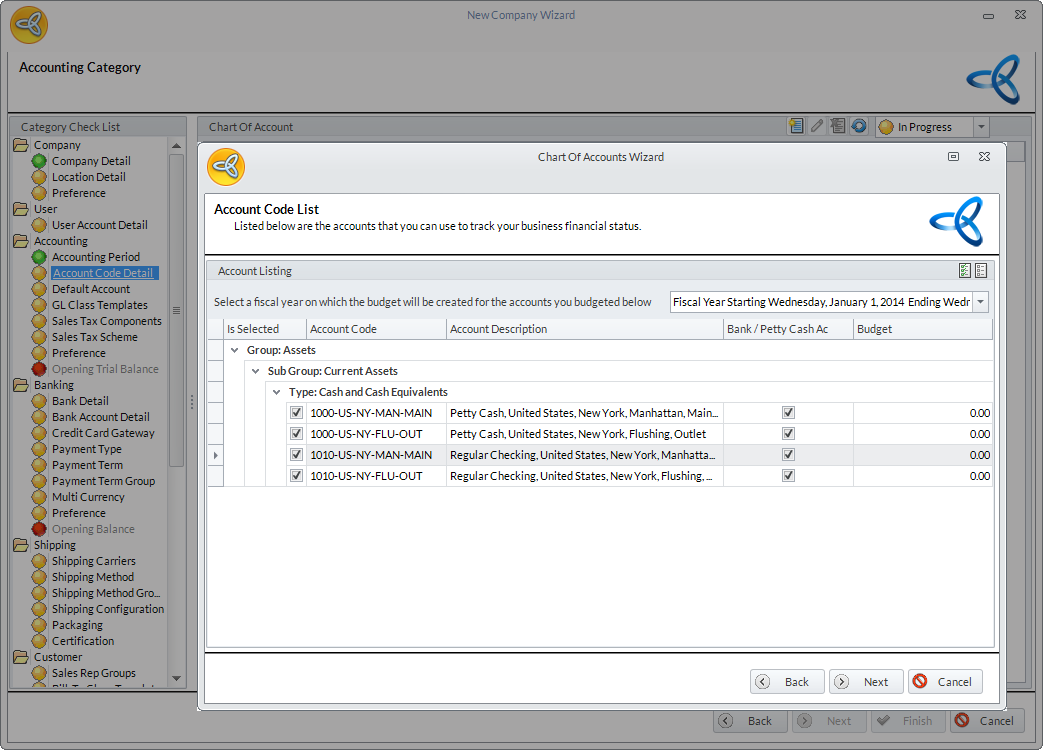Image resolution: width=1043 pixels, height=750 pixels.
Task: Open the fiscal year dropdown
Action: (980, 302)
